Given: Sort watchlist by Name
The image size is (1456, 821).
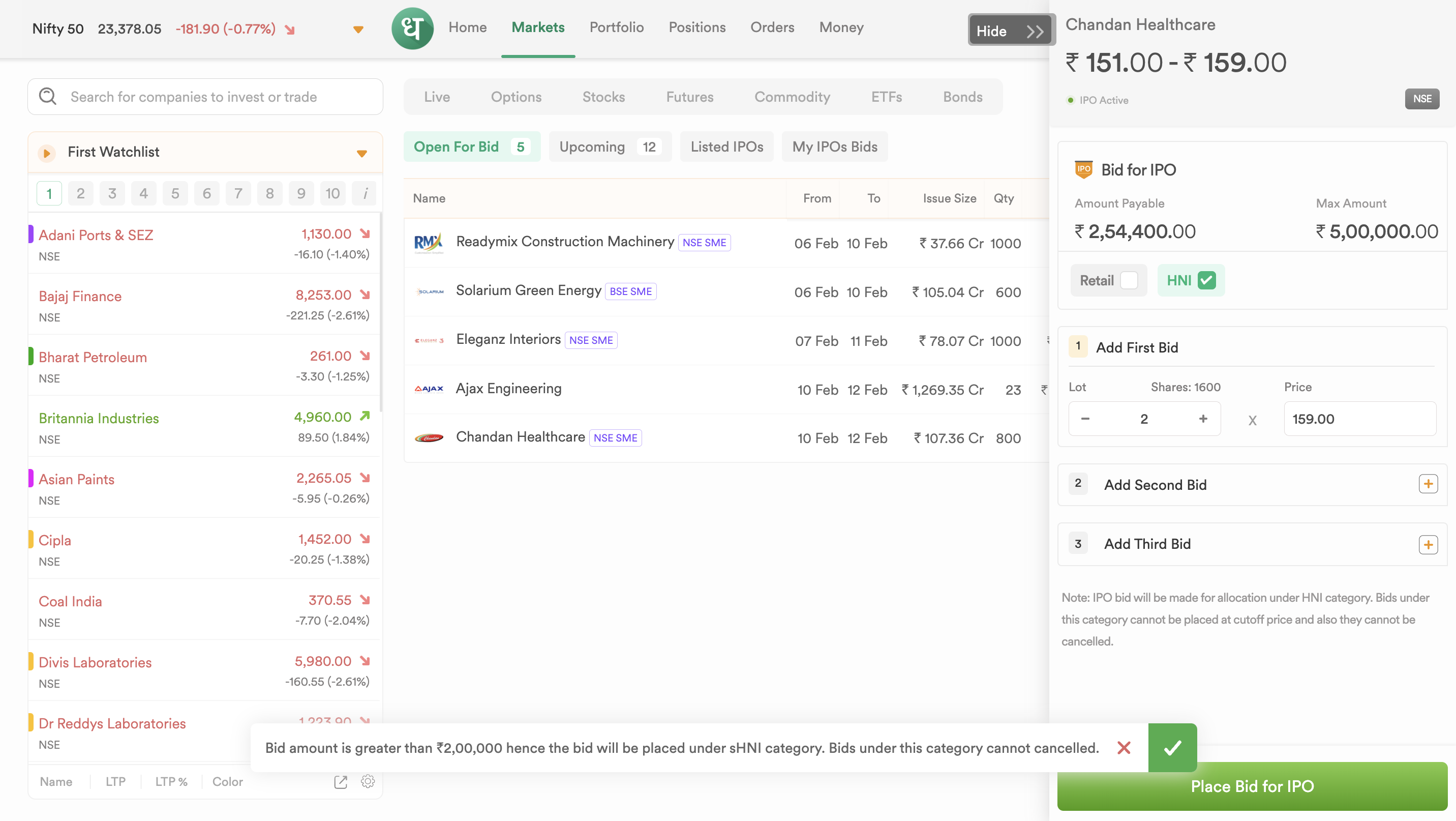Looking at the screenshot, I should (x=56, y=781).
